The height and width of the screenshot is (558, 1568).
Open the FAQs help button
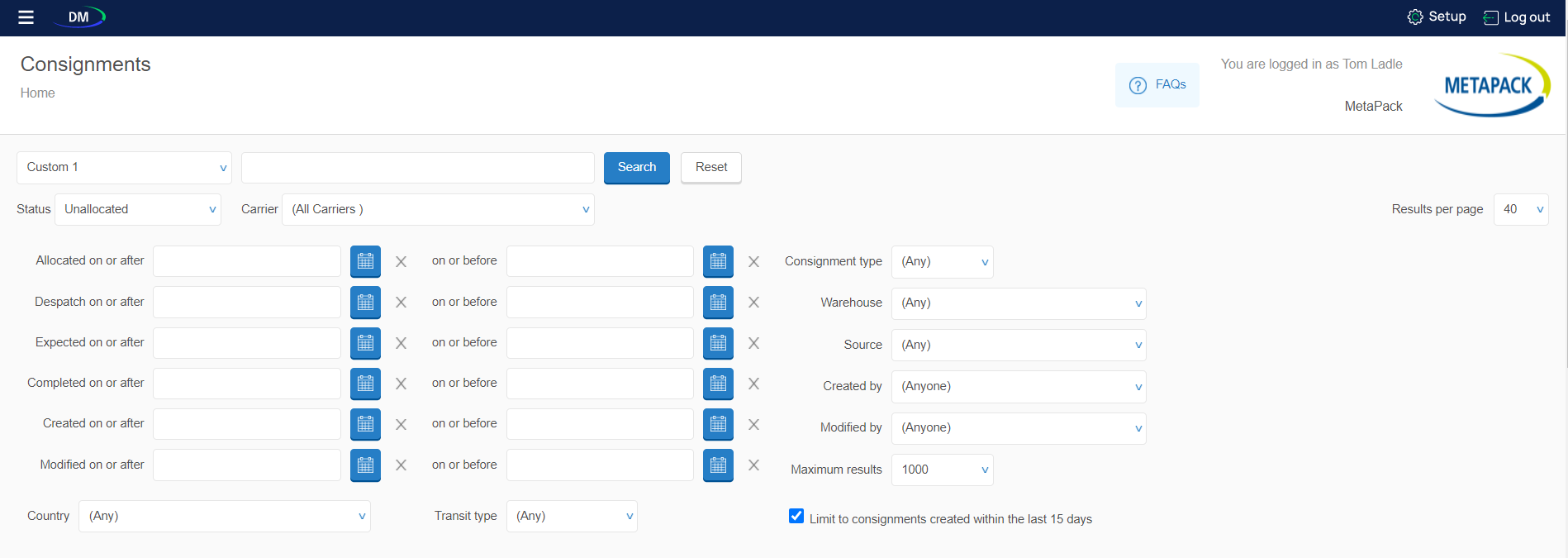click(x=1157, y=85)
